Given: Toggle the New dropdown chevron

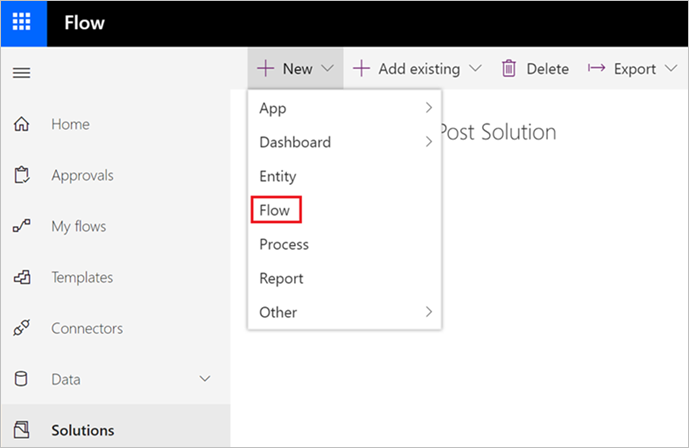Looking at the screenshot, I should [x=327, y=69].
